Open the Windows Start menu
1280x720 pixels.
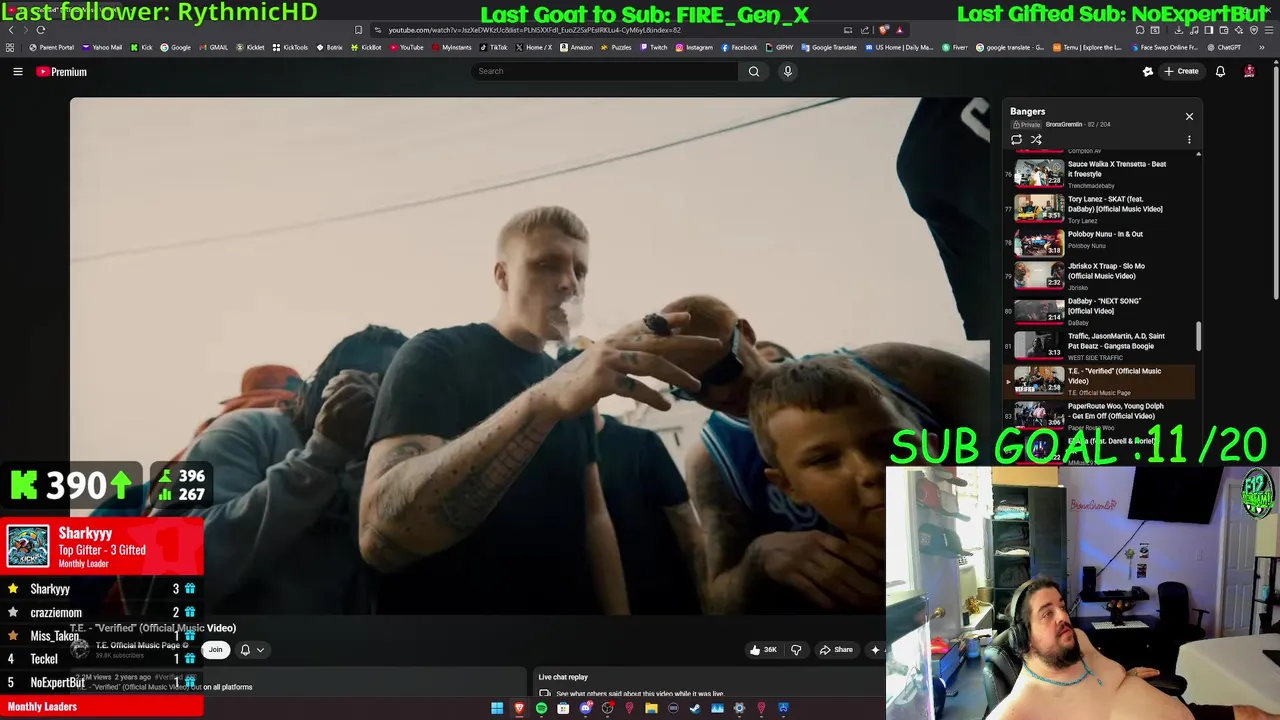pyautogui.click(x=497, y=708)
